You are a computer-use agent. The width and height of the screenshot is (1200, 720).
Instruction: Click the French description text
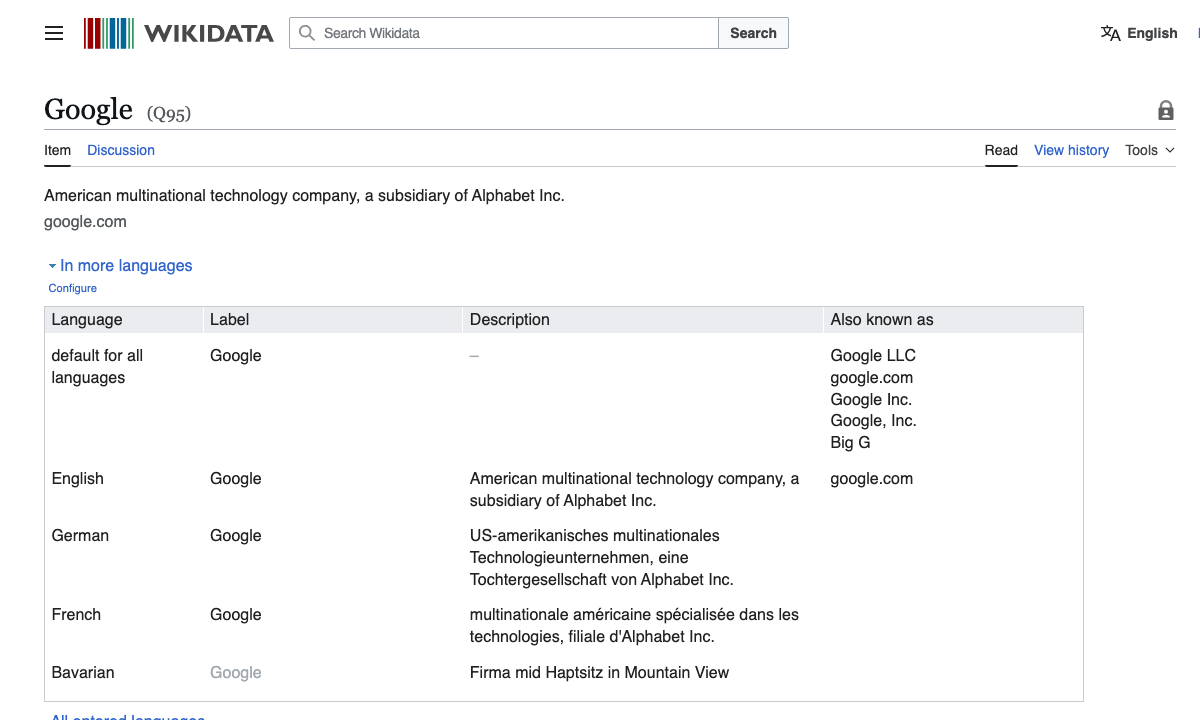coord(634,626)
